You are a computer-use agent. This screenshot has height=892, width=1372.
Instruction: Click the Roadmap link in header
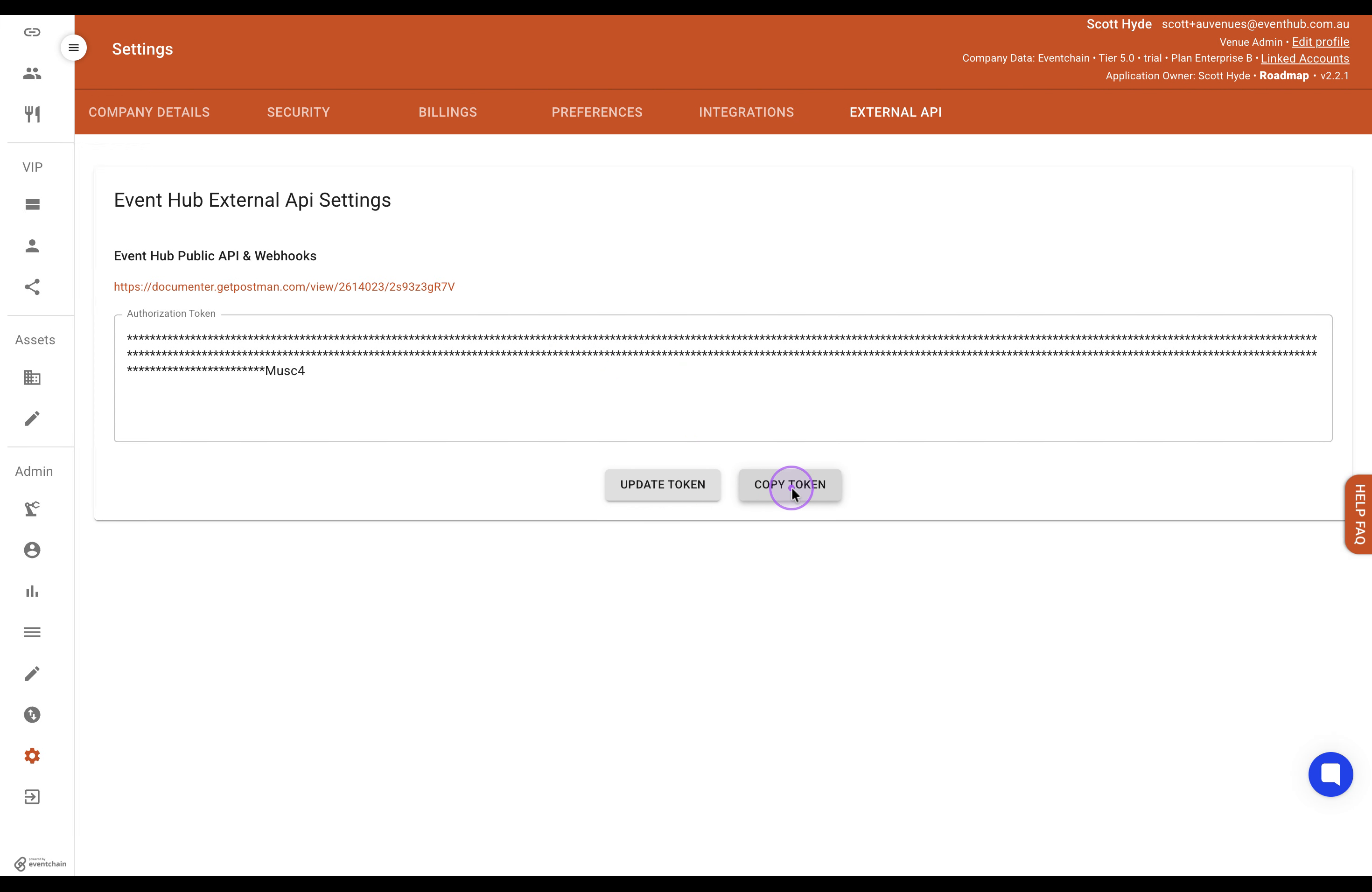pyautogui.click(x=1284, y=76)
